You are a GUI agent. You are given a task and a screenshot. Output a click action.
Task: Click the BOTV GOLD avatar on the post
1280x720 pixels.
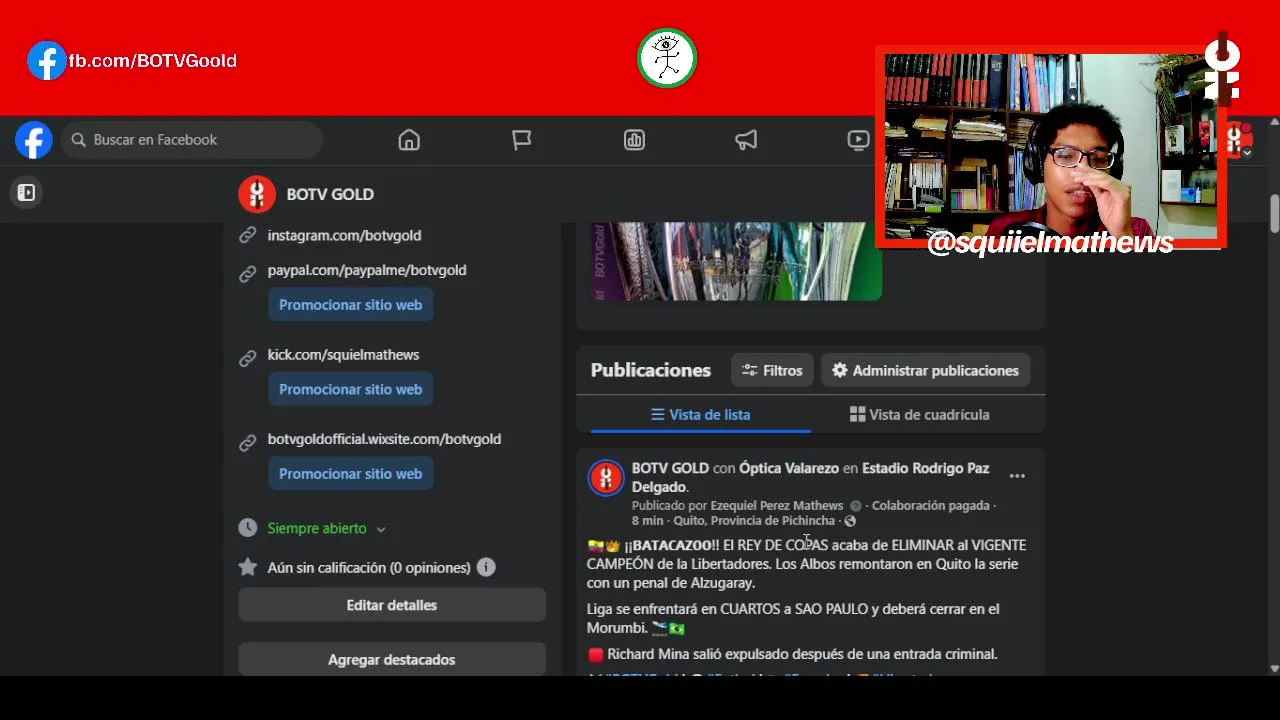coord(606,478)
